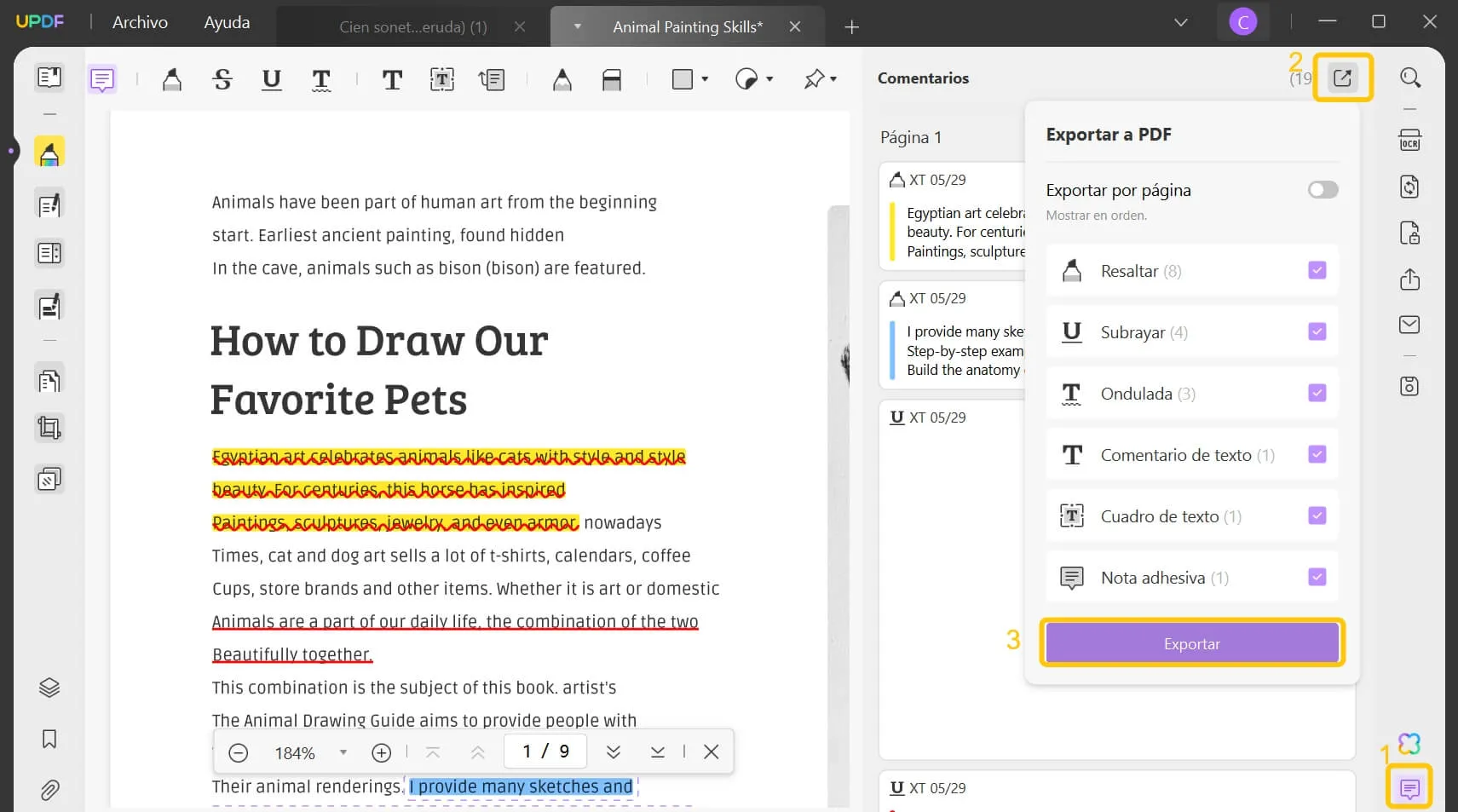1458x812 pixels.
Task: Uncheck the Ondulada checkbox
Action: click(1317, 393)
